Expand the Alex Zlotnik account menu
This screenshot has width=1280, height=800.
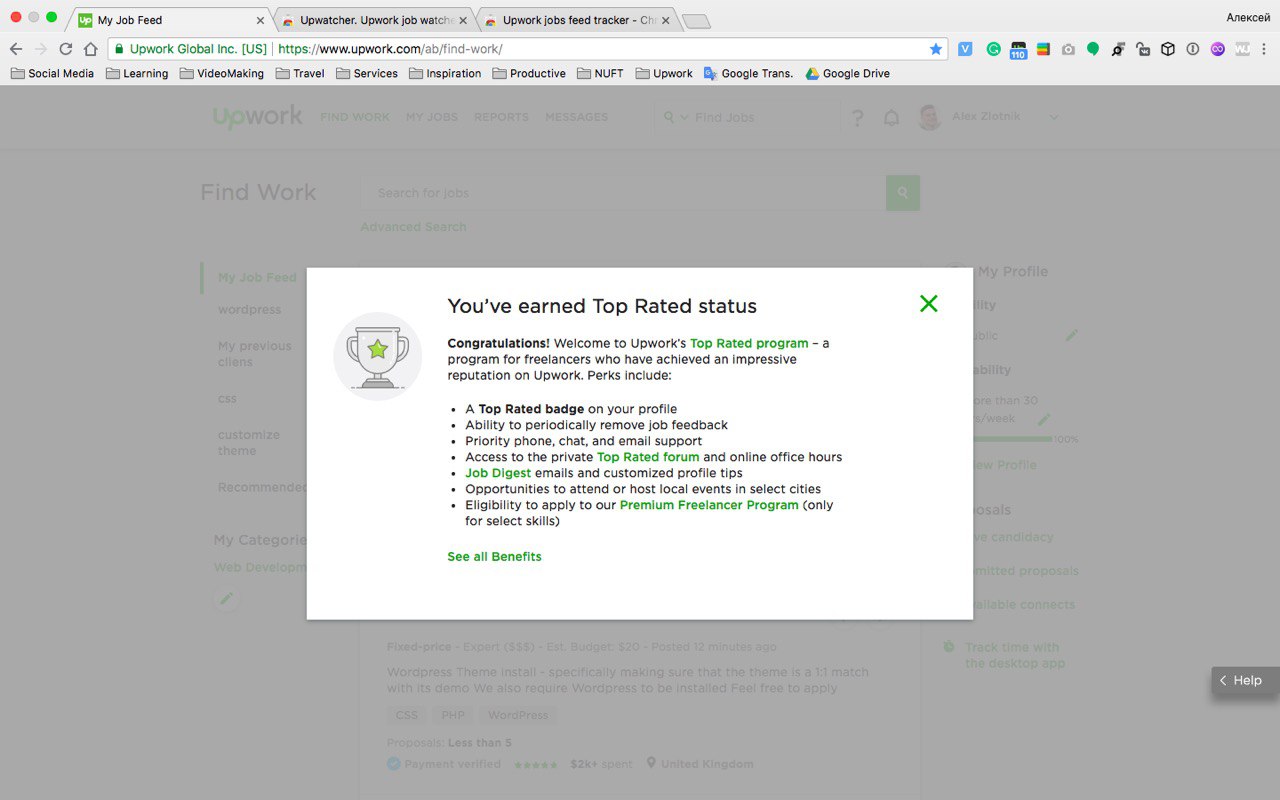[1053, 118]
